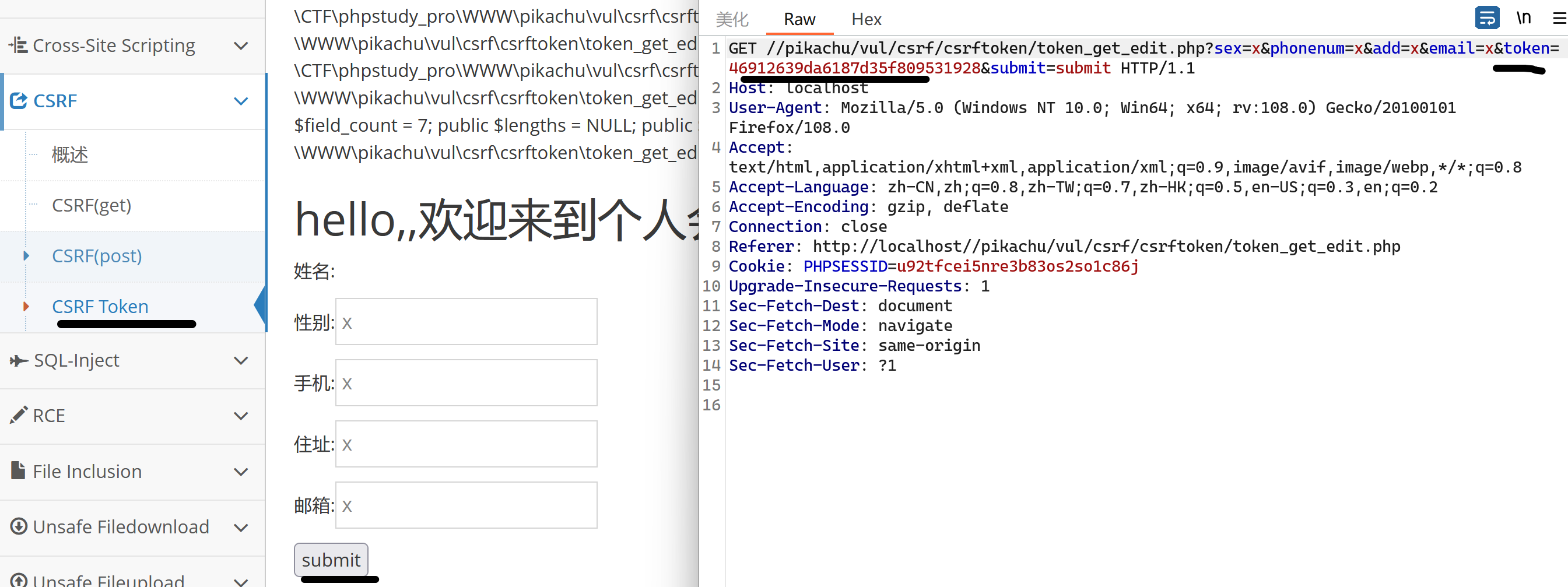This screenshot has height=587, width=1568.
Task: Open the hamburger menu in request editor
Action: 1559,18
